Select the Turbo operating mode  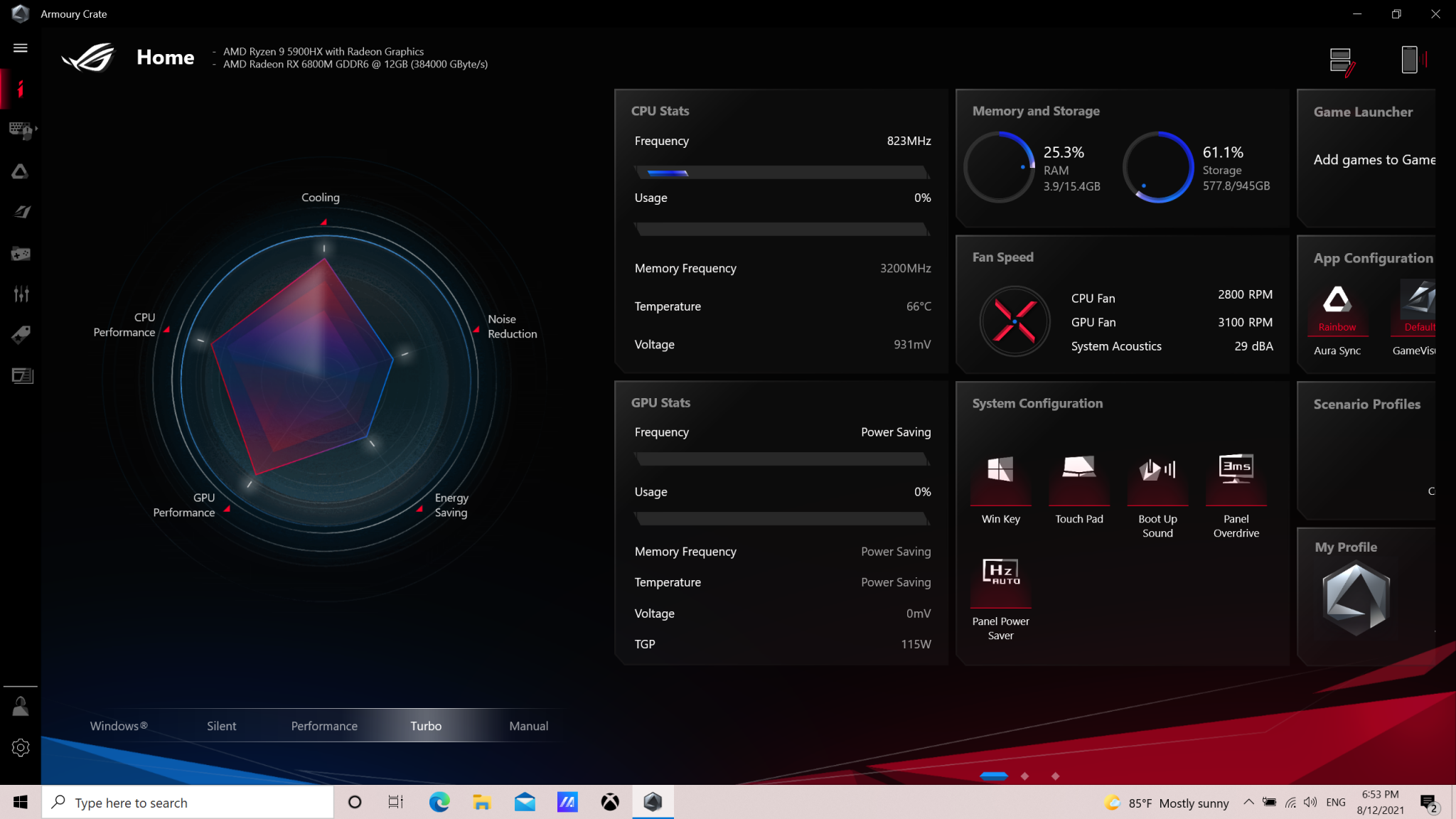426,726
